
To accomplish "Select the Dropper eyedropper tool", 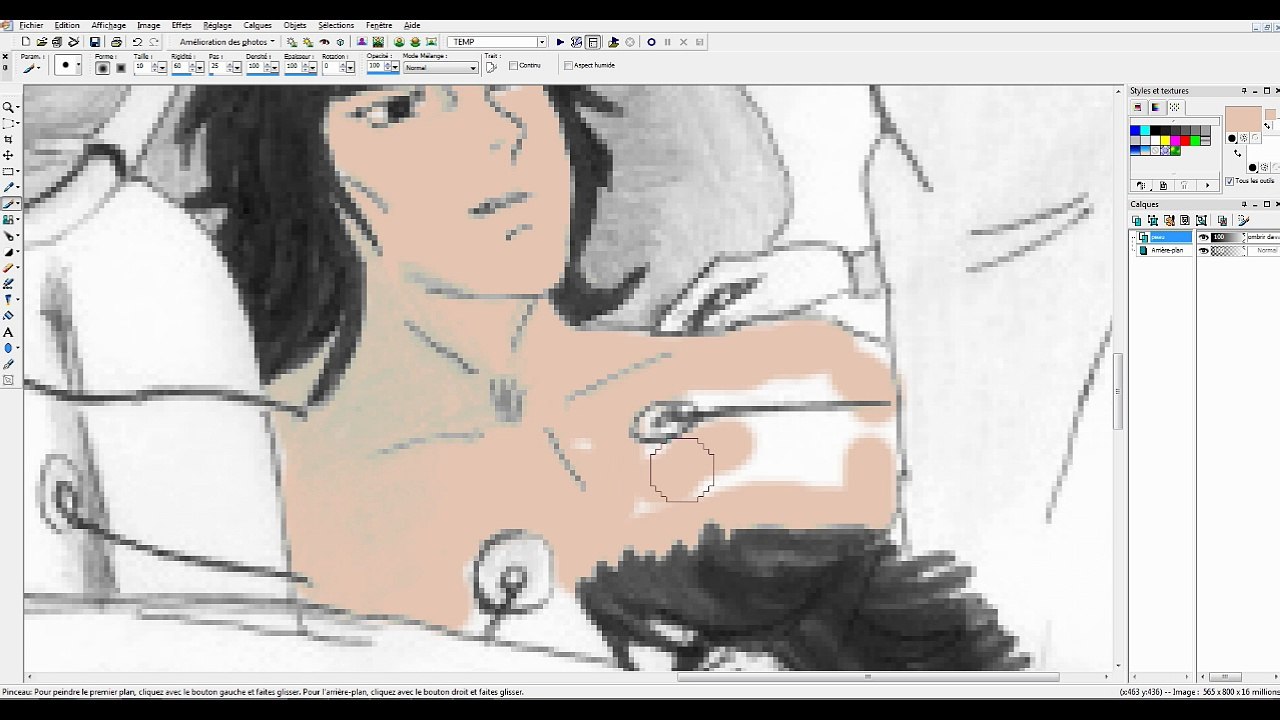I will (x=8, y=187).
